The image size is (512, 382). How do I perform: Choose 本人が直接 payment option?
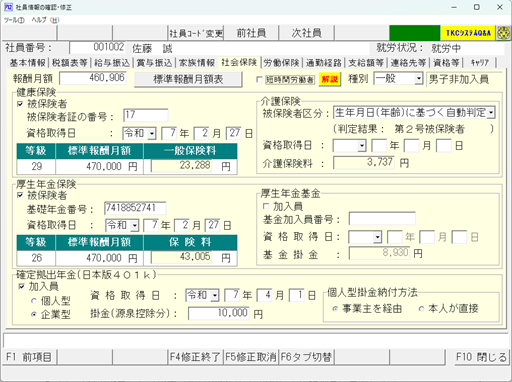coord(421,309)
